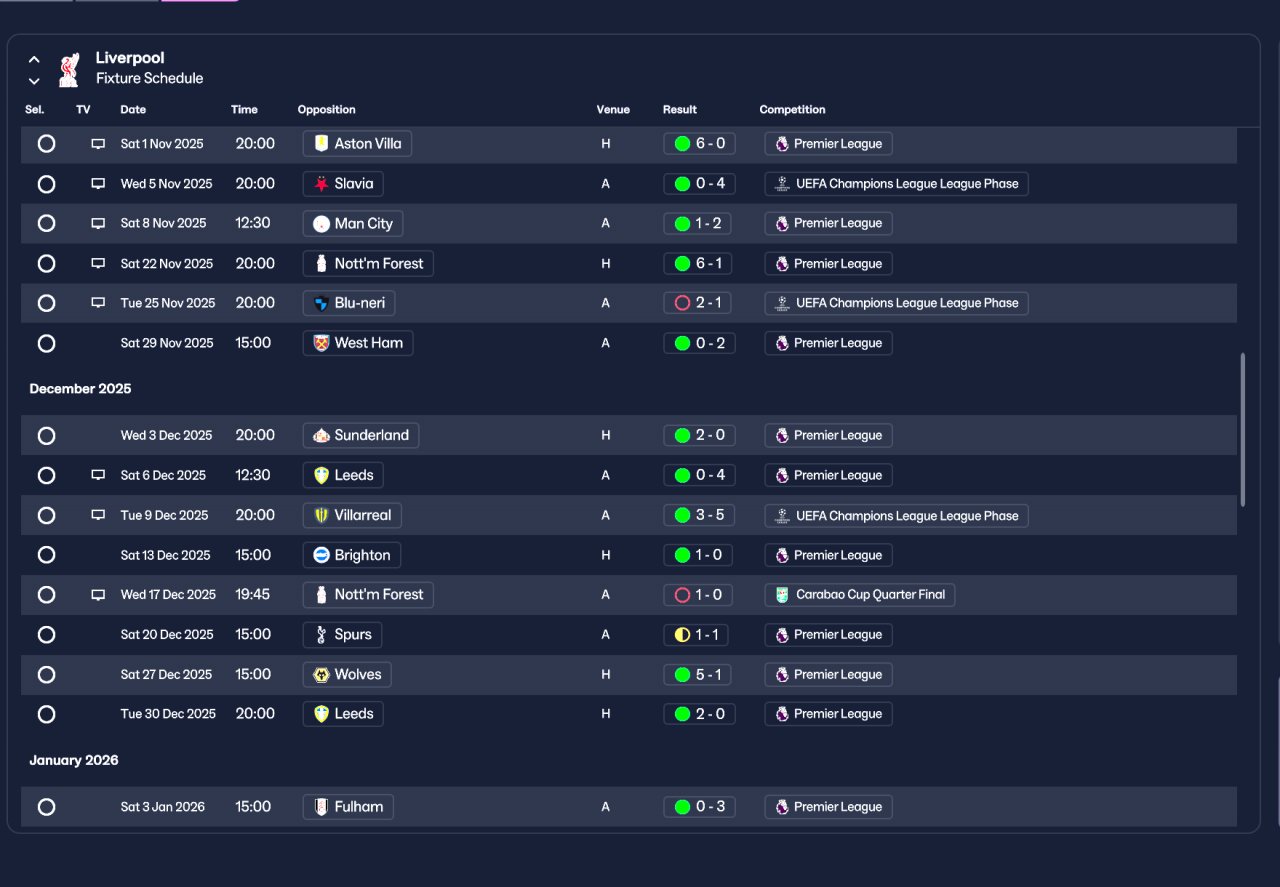Image resolution: width=1280 pixels, height=887 pixels.
Task: Open the Carabao Cup Quarter Final competition
Action: (860, 595)
